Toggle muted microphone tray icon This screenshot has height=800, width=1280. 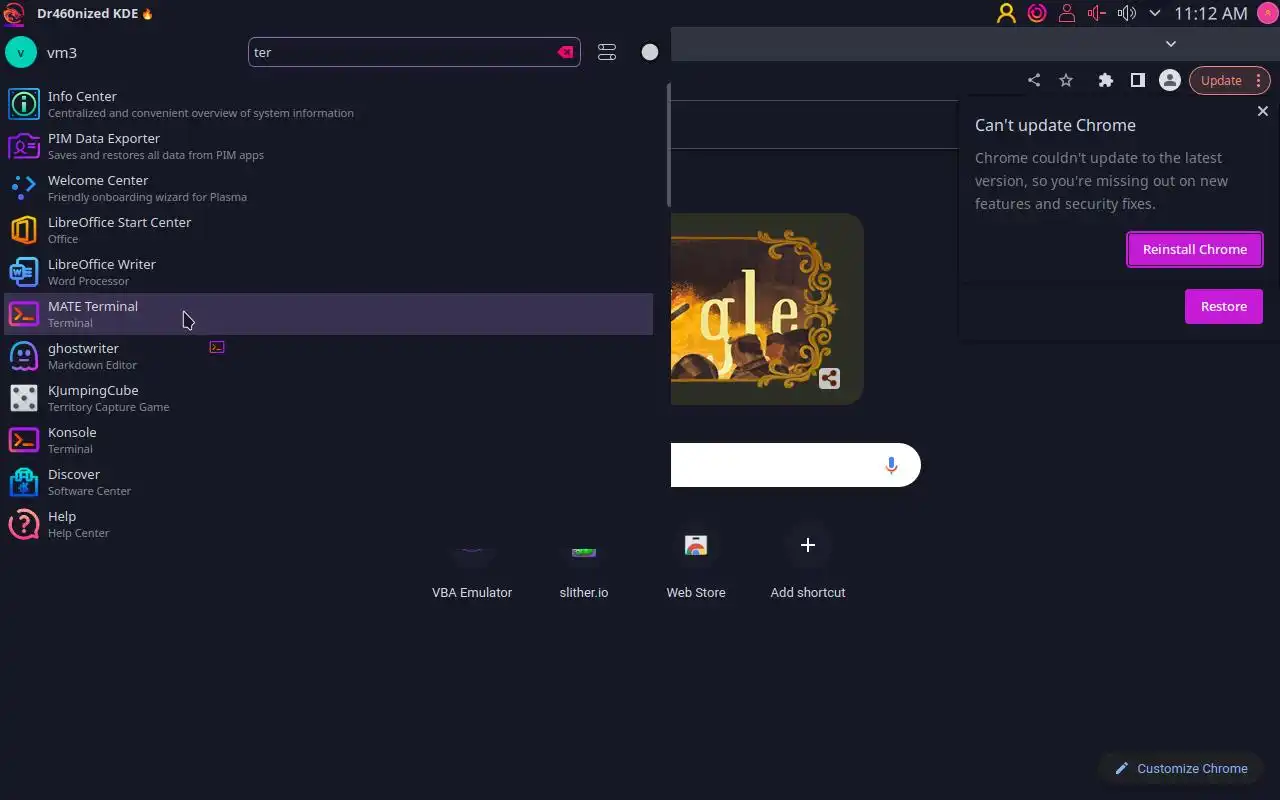click(1097, 13)
